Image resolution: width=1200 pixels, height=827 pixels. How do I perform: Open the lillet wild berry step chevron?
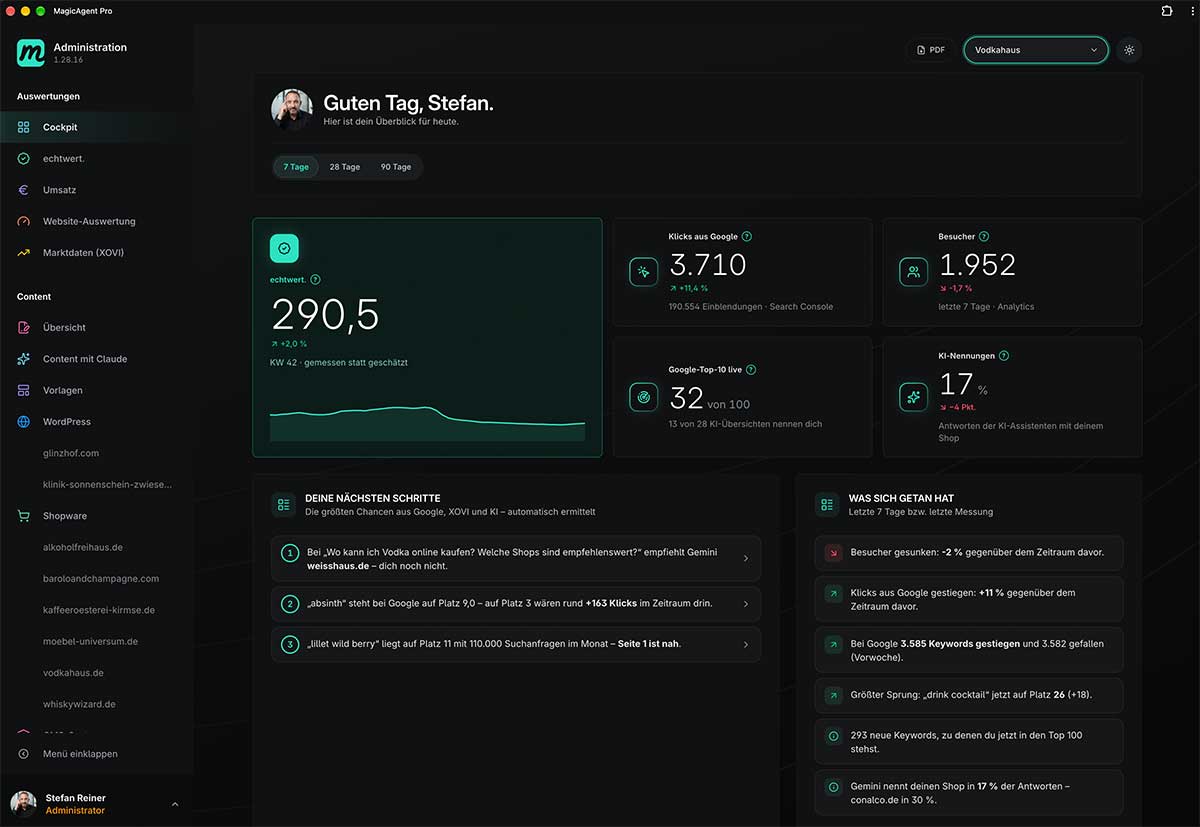pos(746,644)
